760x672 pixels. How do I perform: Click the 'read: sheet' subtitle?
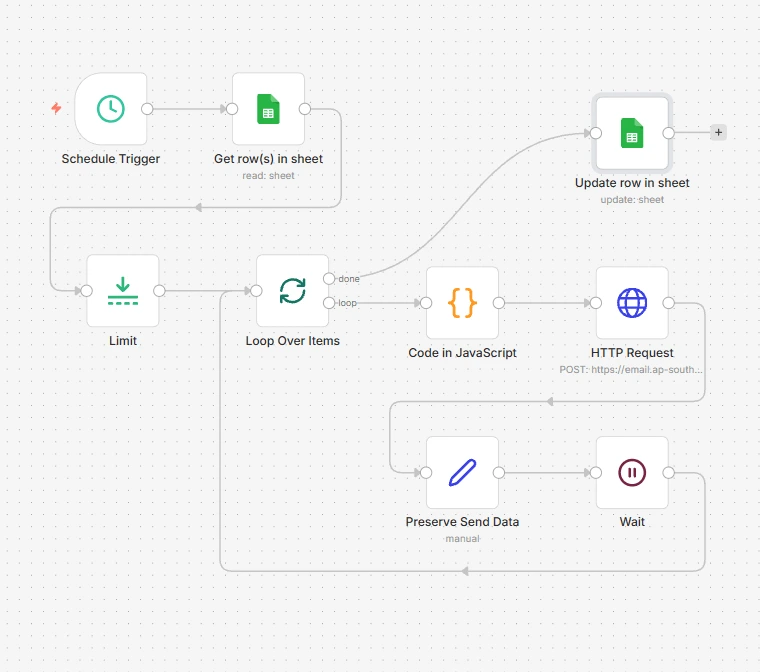coord(269,176)
